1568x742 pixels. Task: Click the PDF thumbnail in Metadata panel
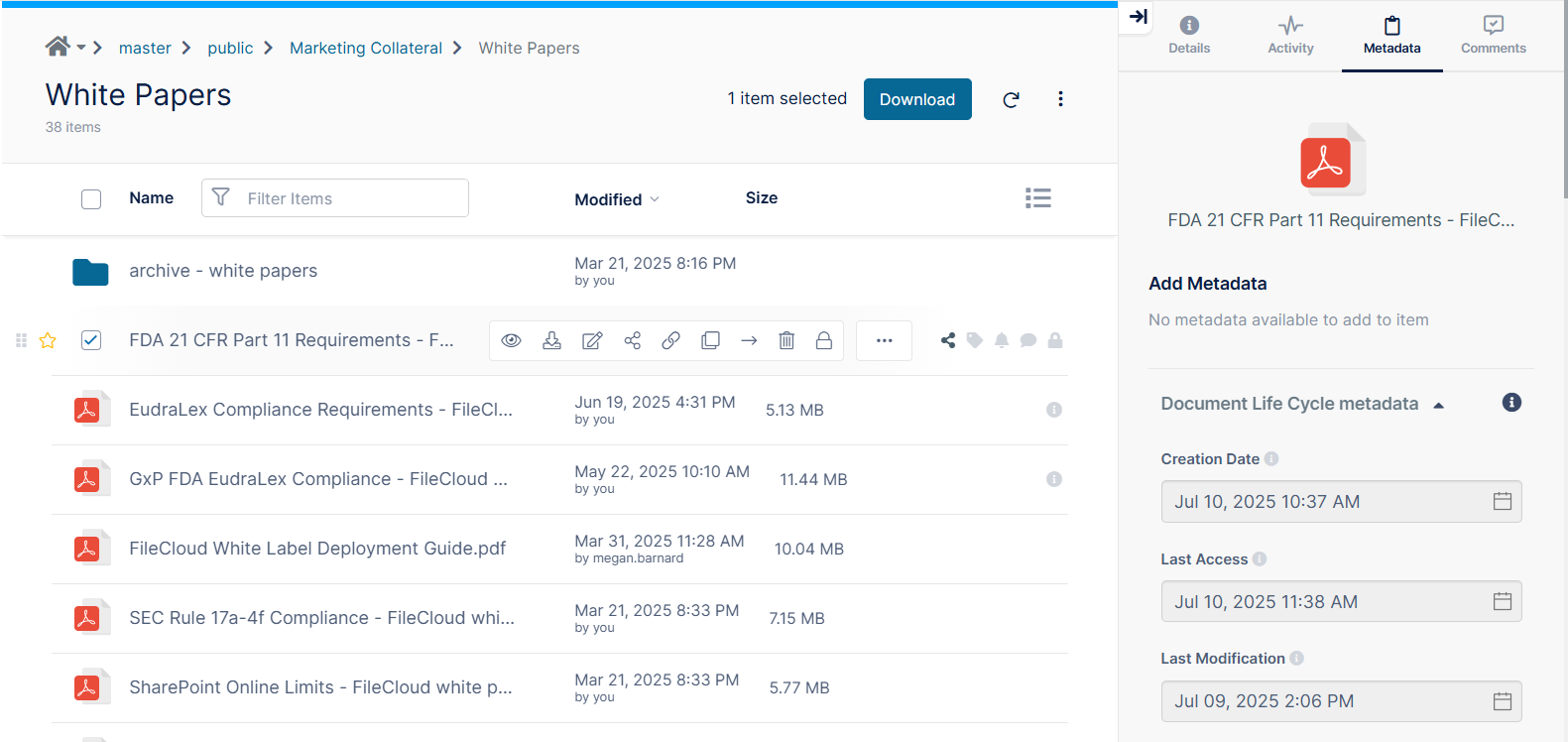pos(1333,159)
